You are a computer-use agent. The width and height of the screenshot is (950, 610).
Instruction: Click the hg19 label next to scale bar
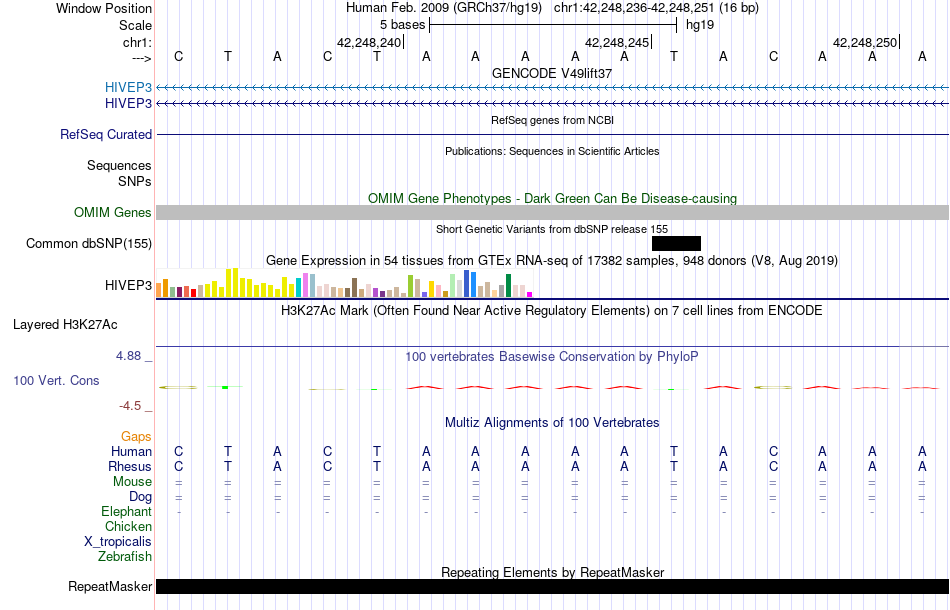pos(700,25)
